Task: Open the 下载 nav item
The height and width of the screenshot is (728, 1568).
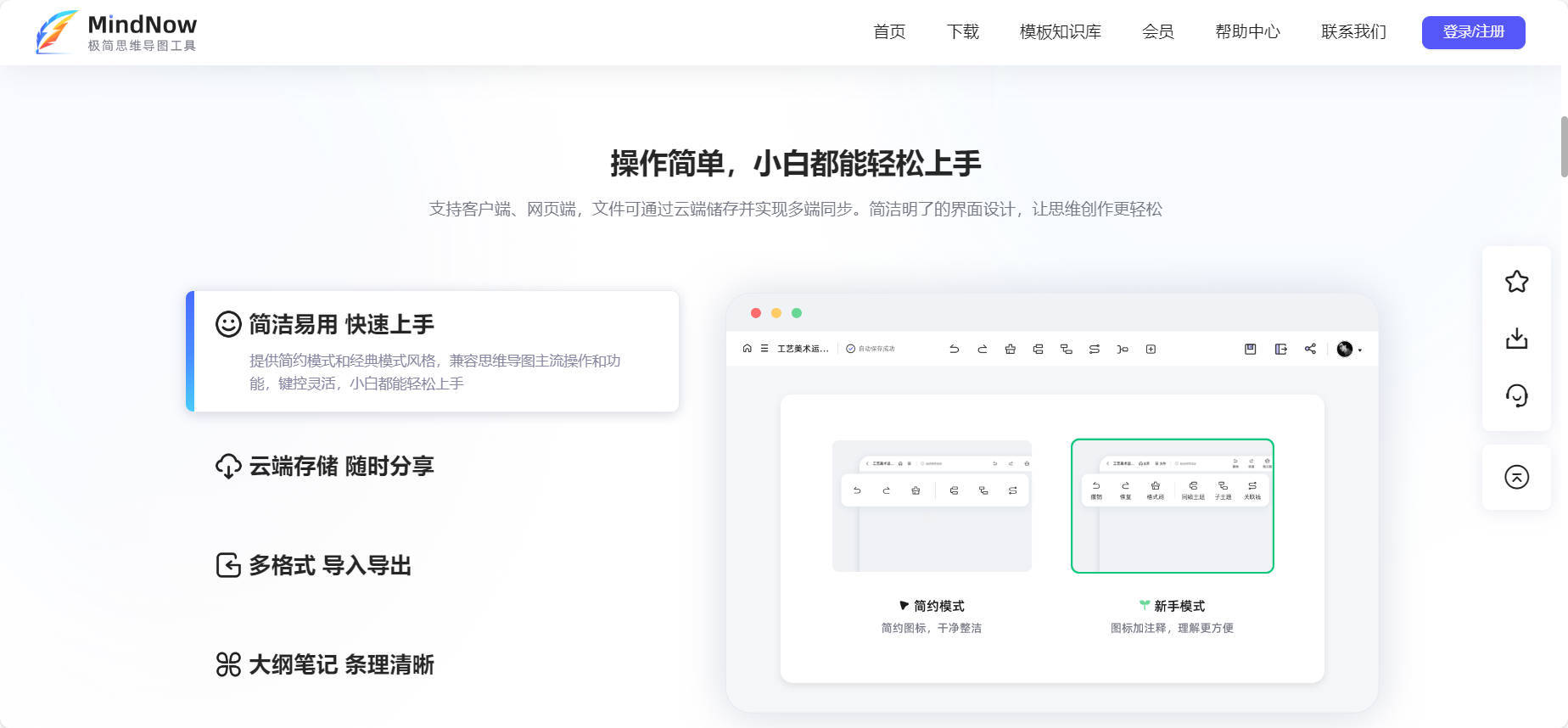Action: [963, 32]
